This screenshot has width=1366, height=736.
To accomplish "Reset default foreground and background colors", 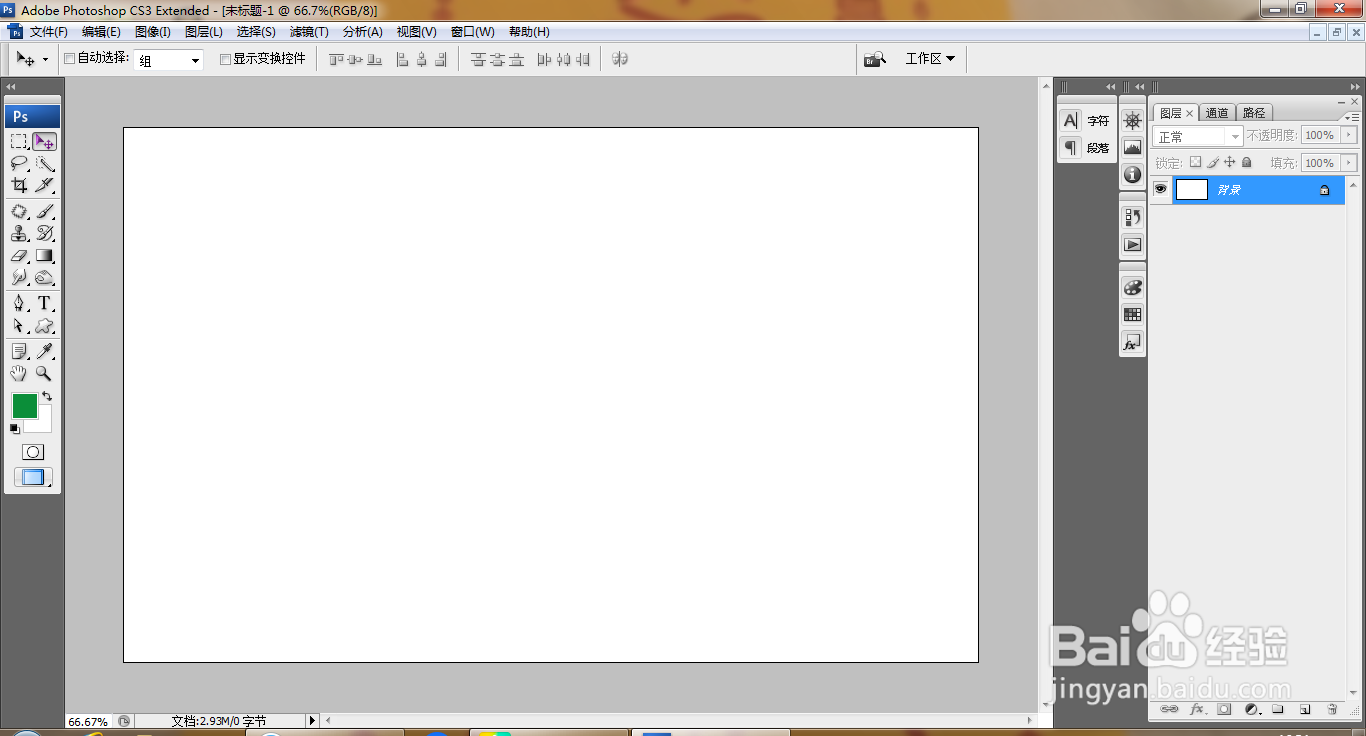I will click(14, 429).
